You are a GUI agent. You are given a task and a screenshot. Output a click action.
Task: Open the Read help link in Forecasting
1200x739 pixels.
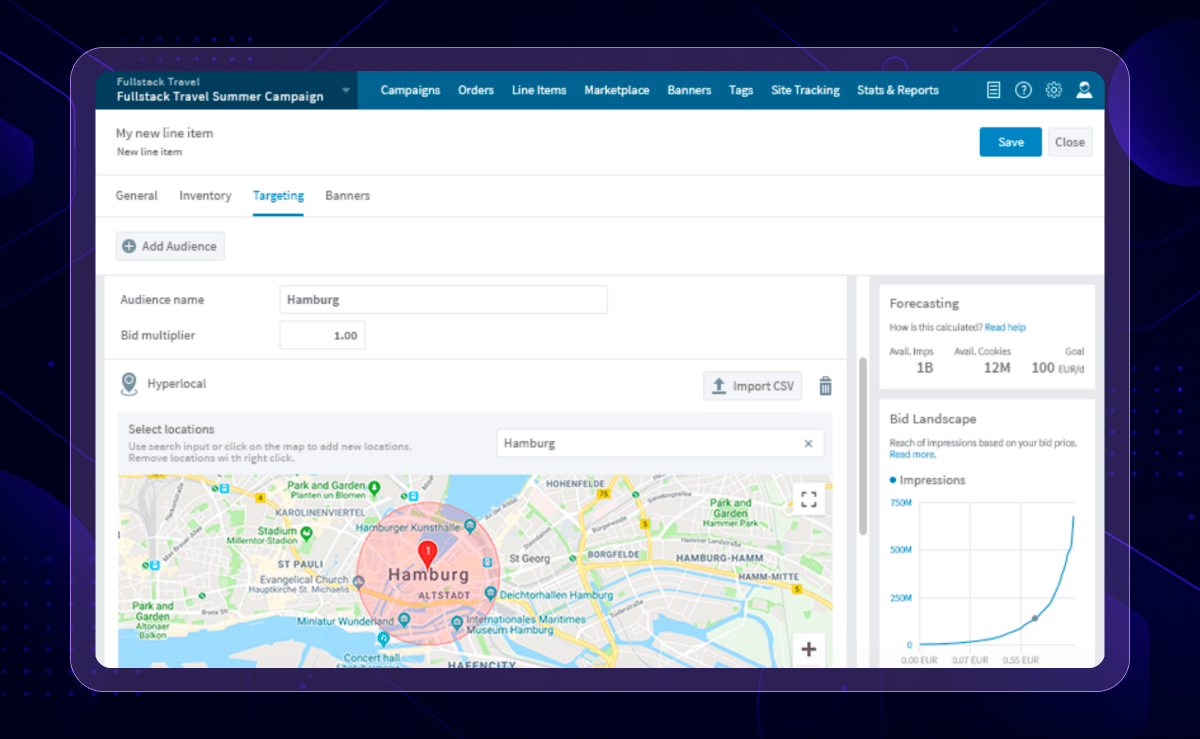point(1005,327)
